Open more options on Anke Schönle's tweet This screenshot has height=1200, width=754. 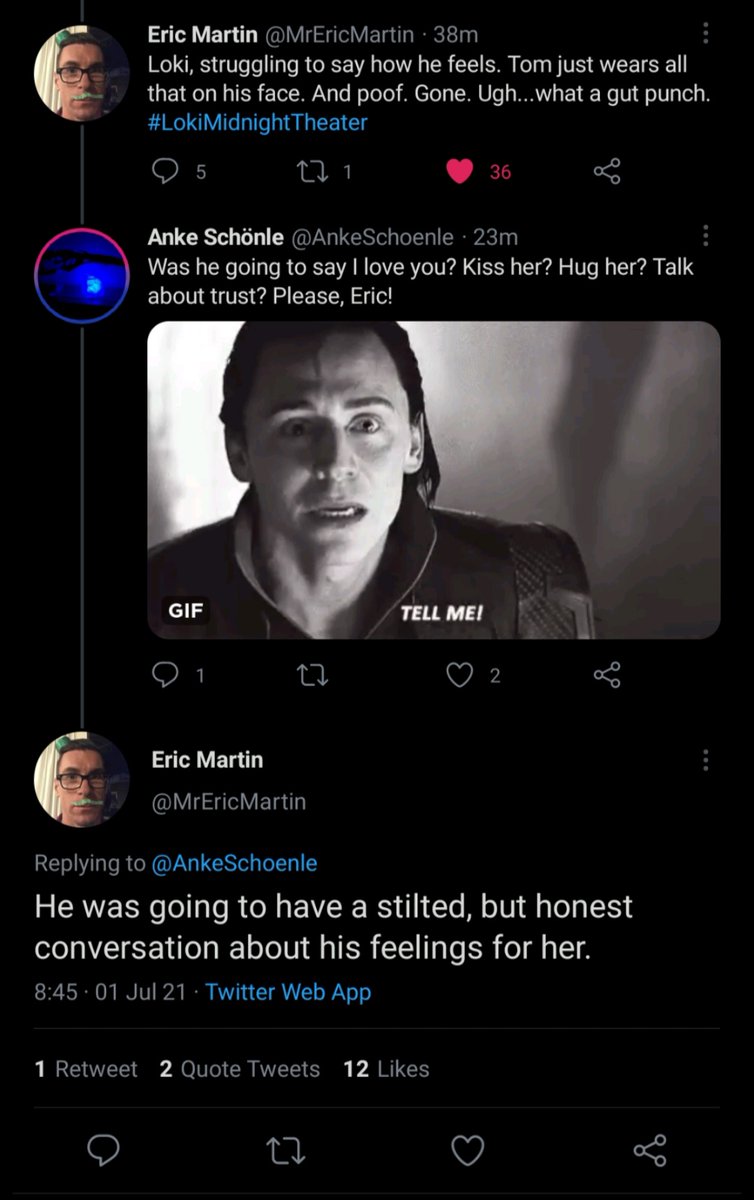pos(706,237)
